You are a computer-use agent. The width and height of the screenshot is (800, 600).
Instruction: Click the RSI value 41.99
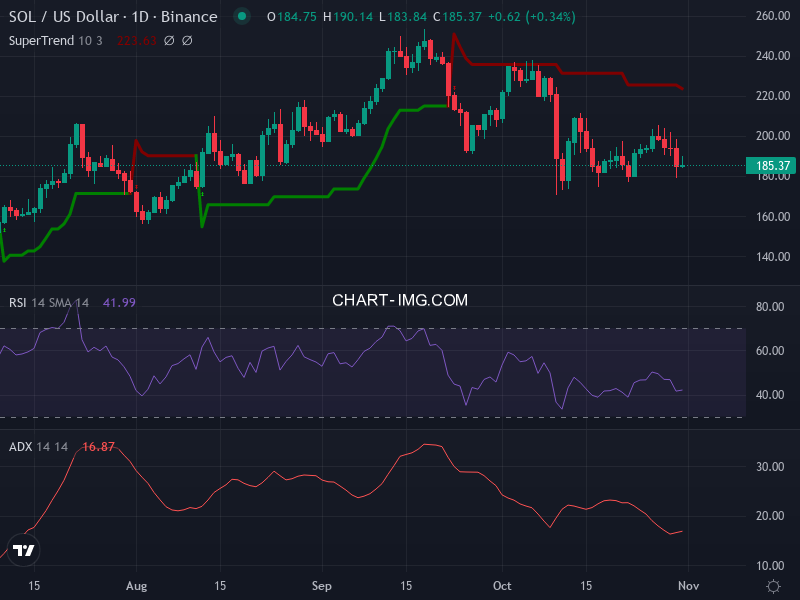coord(119,302)
